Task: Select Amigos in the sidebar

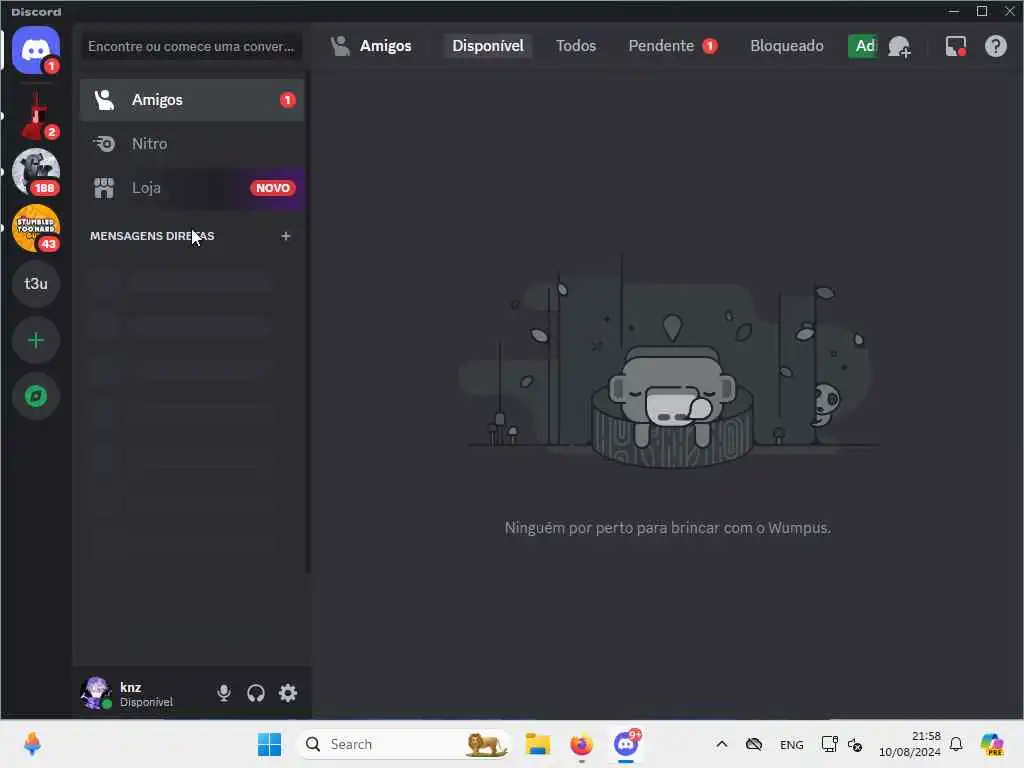Action: click(x=192, y=100)
